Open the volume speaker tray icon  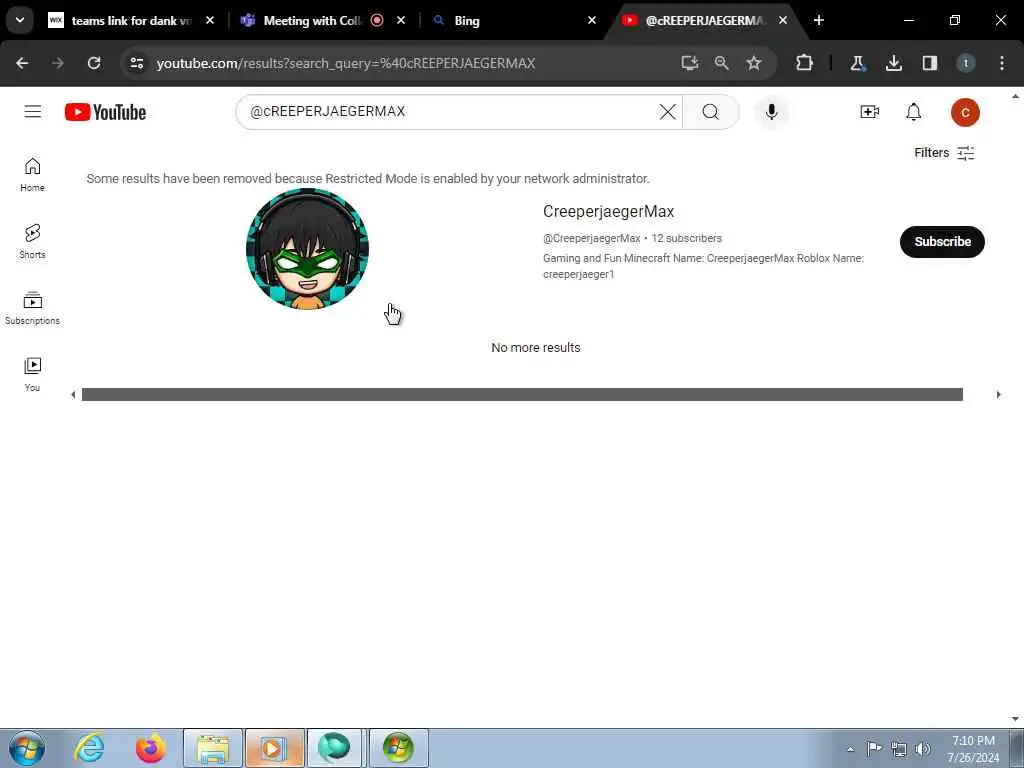pyautogui.click(x=923, y=749)
